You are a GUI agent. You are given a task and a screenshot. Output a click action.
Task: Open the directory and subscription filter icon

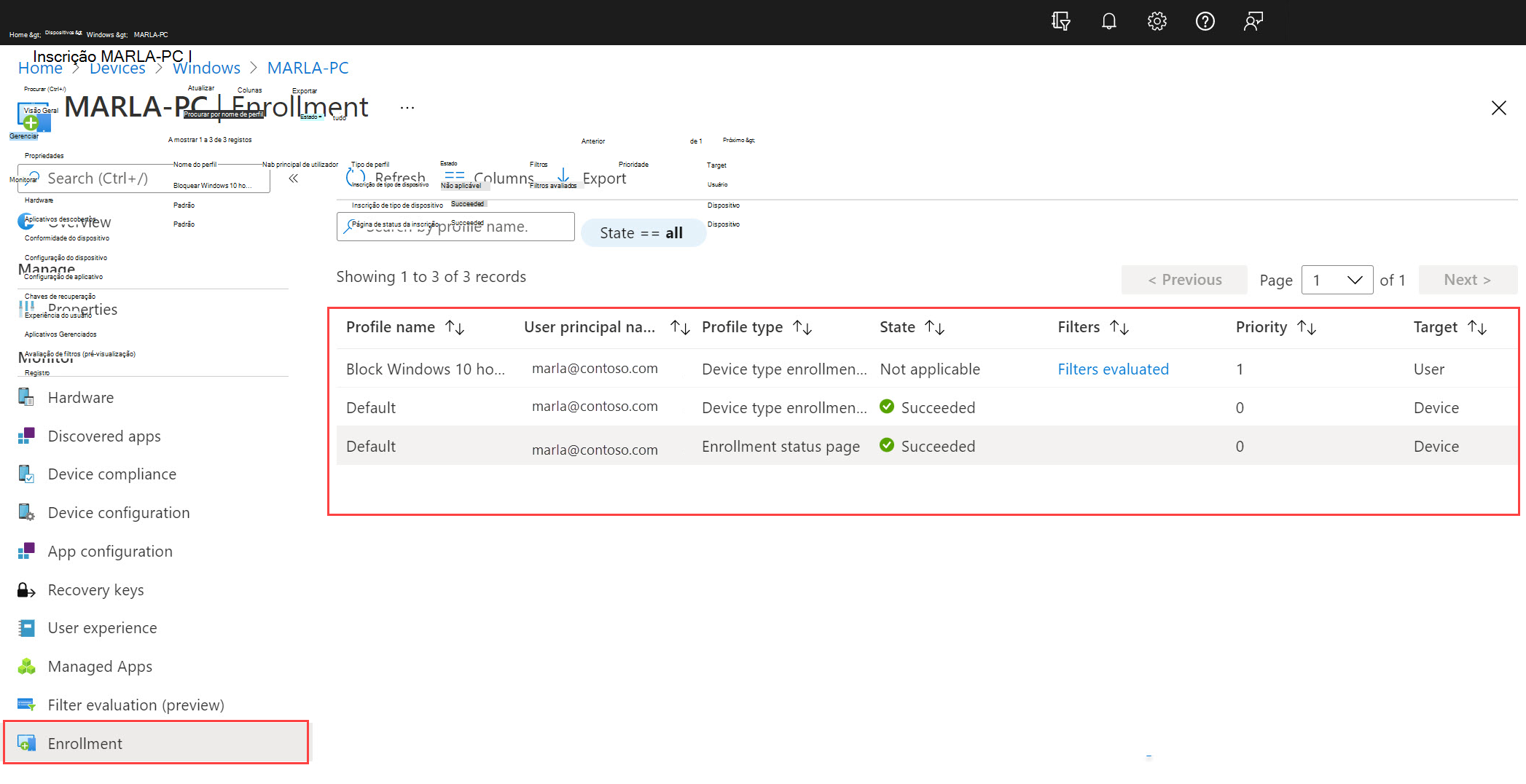point(1060,21)
